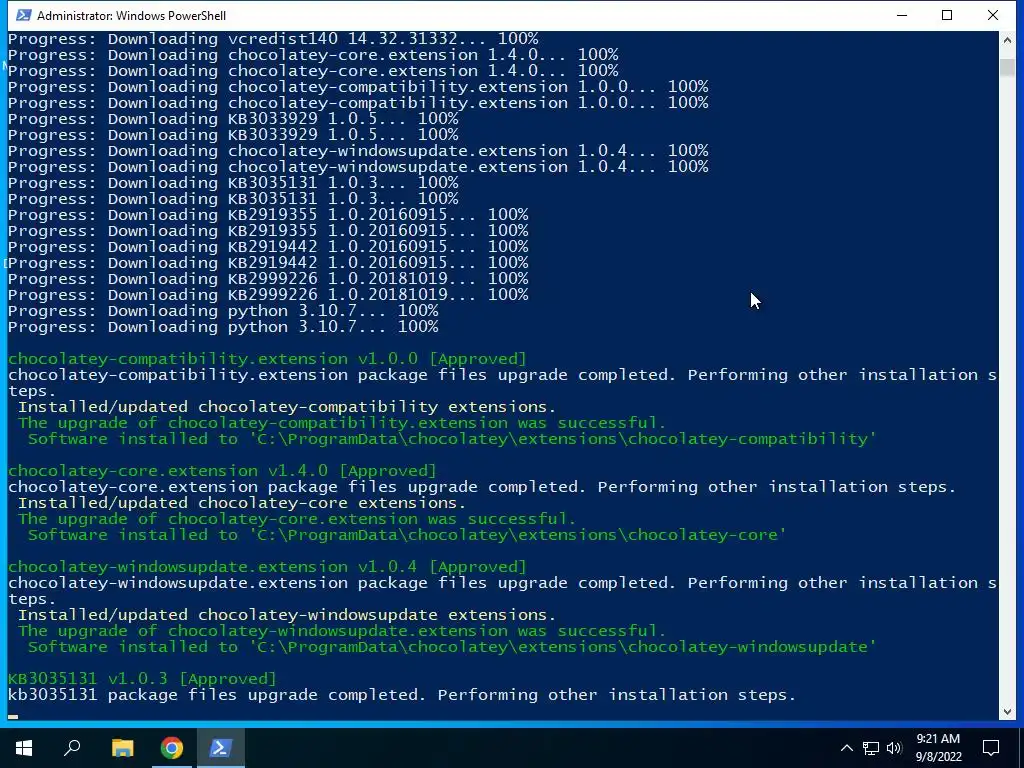Viewport: 1024px width, 768px height.
Task: Click 'kb3035131 package files upgrade completed' line
Action: pos(402,695)
